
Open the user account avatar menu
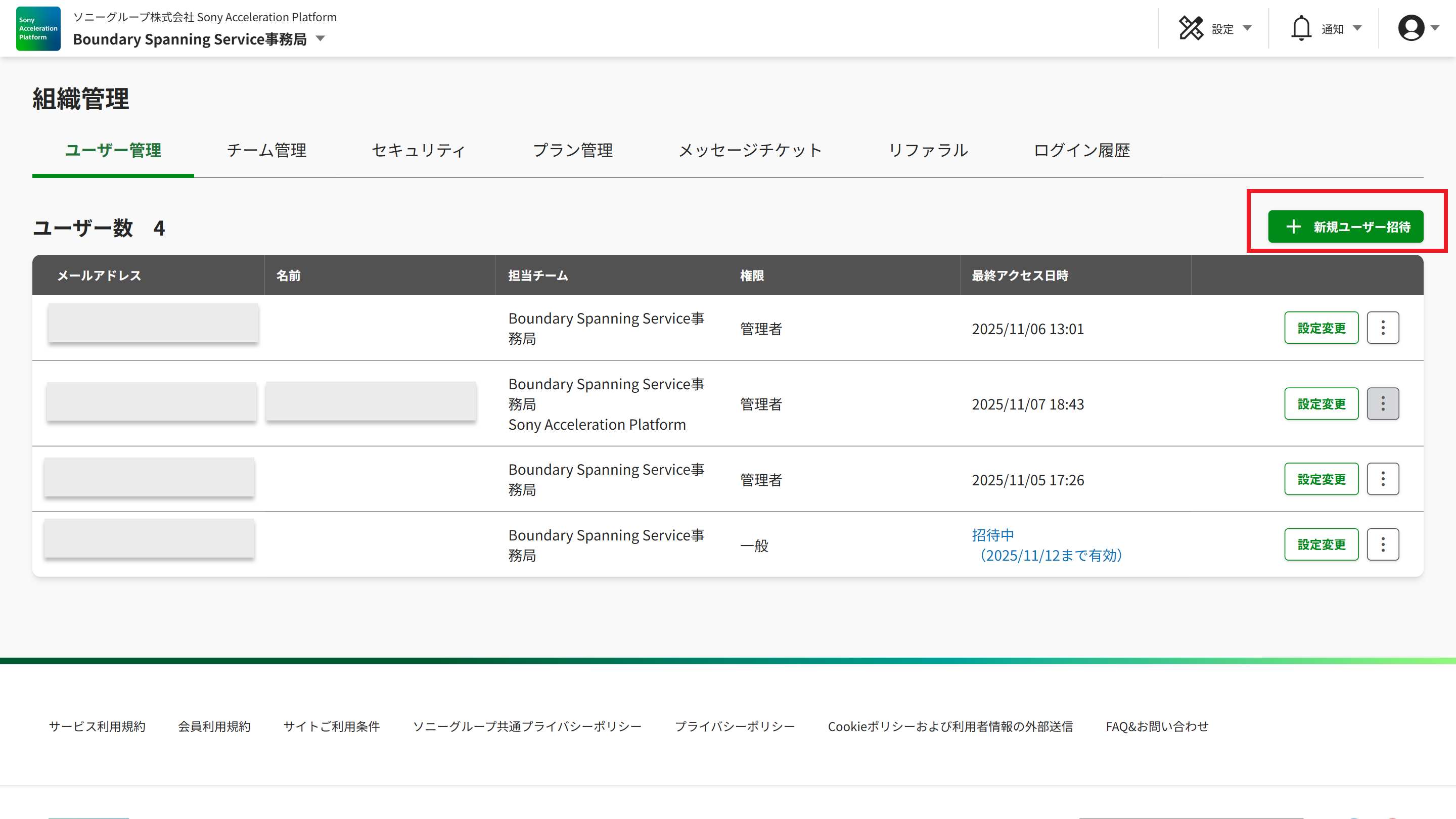(1411, 28)
